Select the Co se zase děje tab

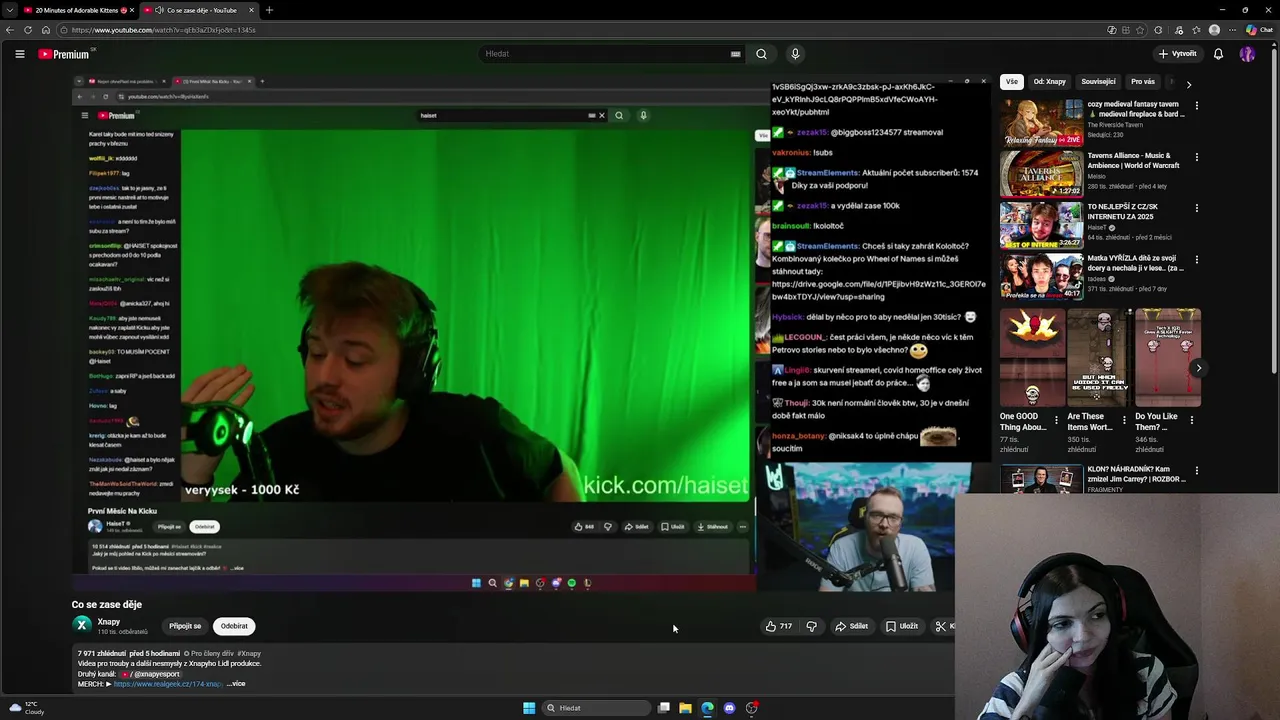coord(200,10)
